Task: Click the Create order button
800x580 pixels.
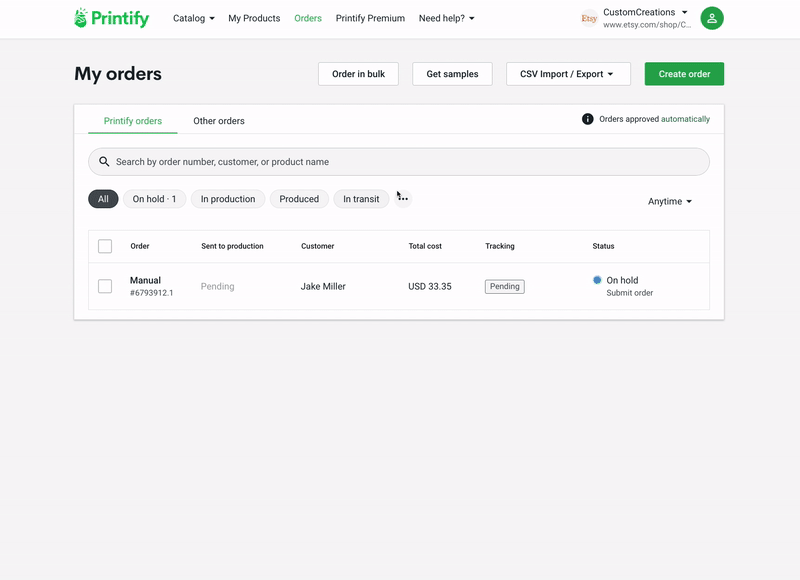Action: tap(684, 73)
